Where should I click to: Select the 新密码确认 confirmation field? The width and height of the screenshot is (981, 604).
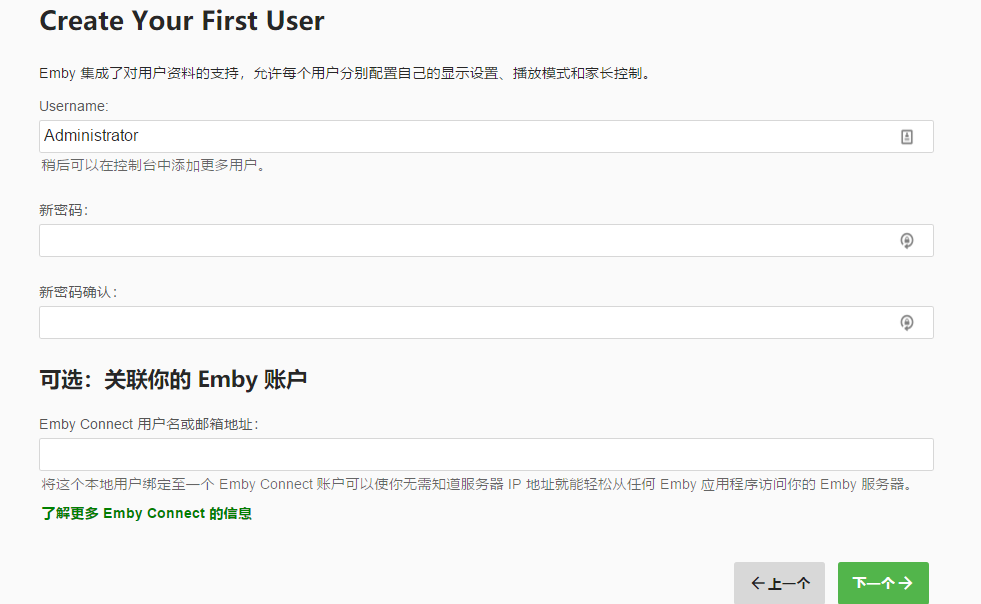(x=460, y=323)
